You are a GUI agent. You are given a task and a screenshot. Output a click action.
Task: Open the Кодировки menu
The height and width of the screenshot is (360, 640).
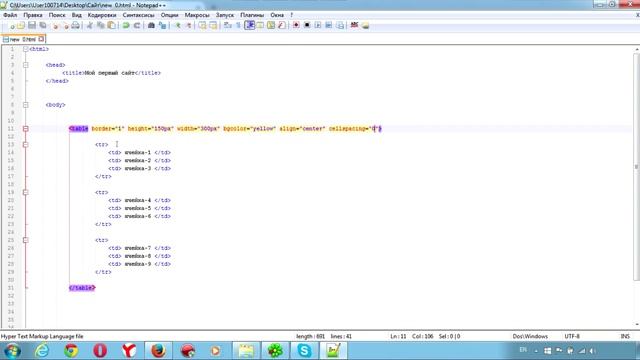click(x=102, y=15)
